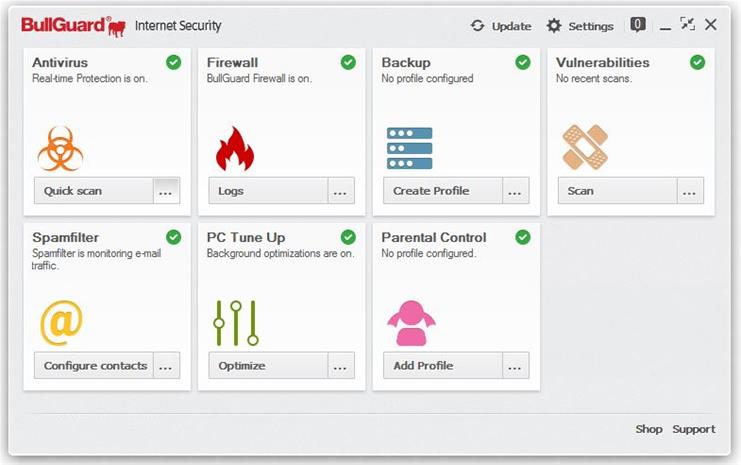This screenshot has height=465, width=741.
Task: Click the PC Tune Up sliders icon
Action: [x=236, y=323]
